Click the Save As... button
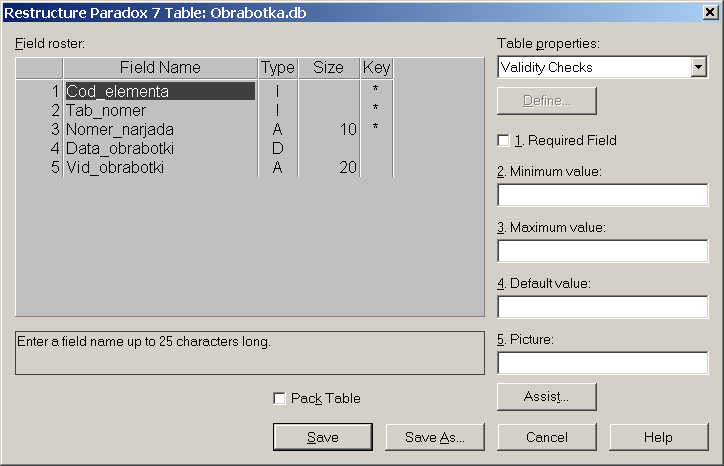The image size is (724, 466). click(x=435, y=437)
